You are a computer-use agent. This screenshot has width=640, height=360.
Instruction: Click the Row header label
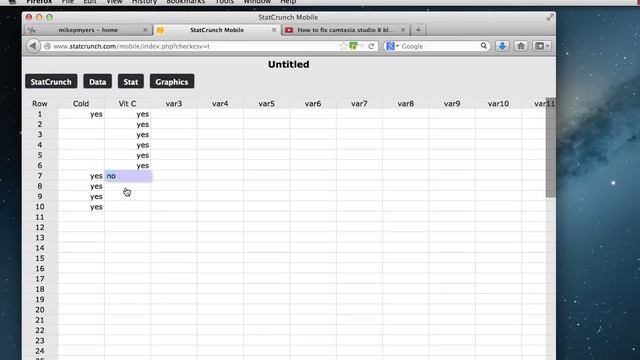[40, 104]
